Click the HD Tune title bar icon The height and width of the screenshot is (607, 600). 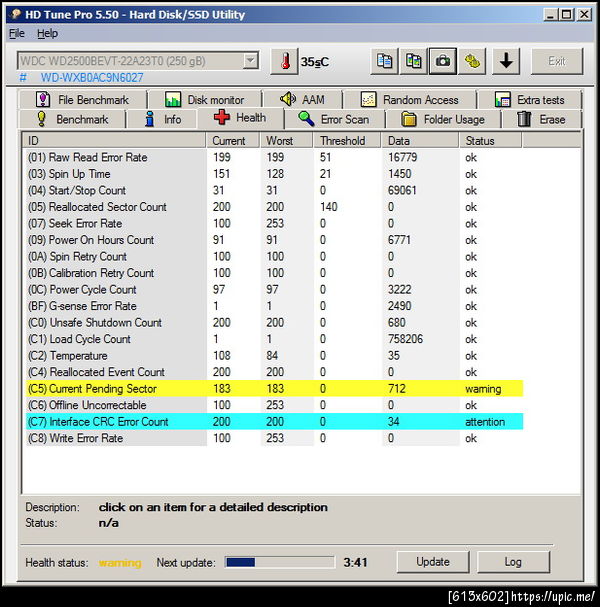15,14
